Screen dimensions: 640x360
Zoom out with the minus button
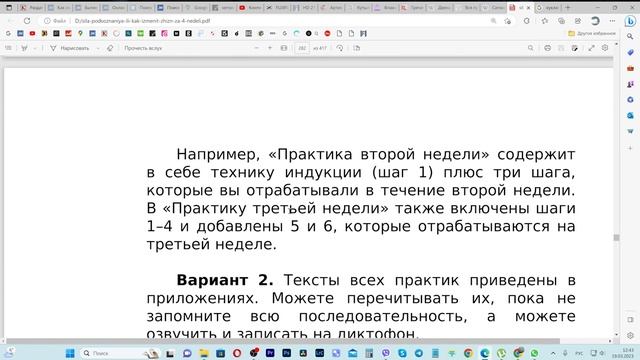pyautogui.click(x=256, y=48)
